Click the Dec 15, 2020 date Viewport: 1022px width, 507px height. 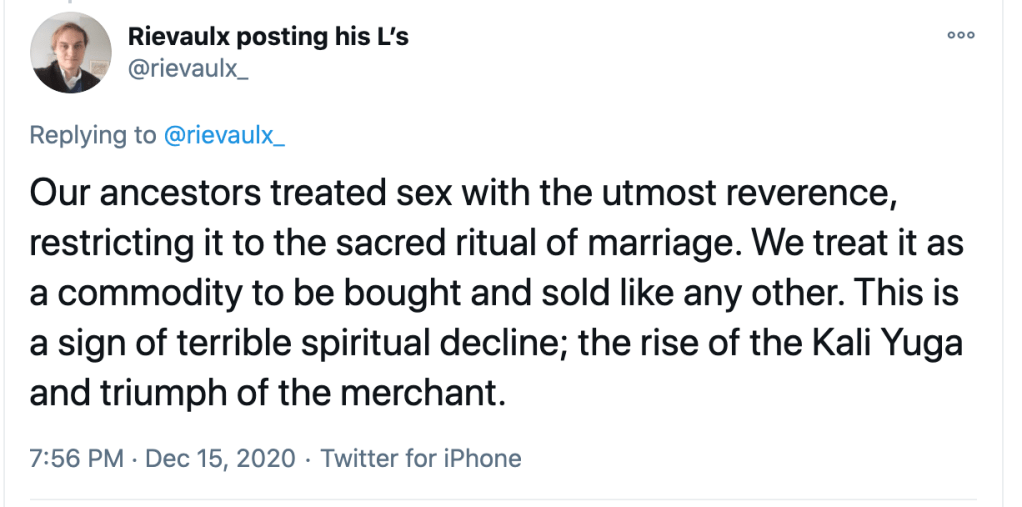(x=220, y=459)
